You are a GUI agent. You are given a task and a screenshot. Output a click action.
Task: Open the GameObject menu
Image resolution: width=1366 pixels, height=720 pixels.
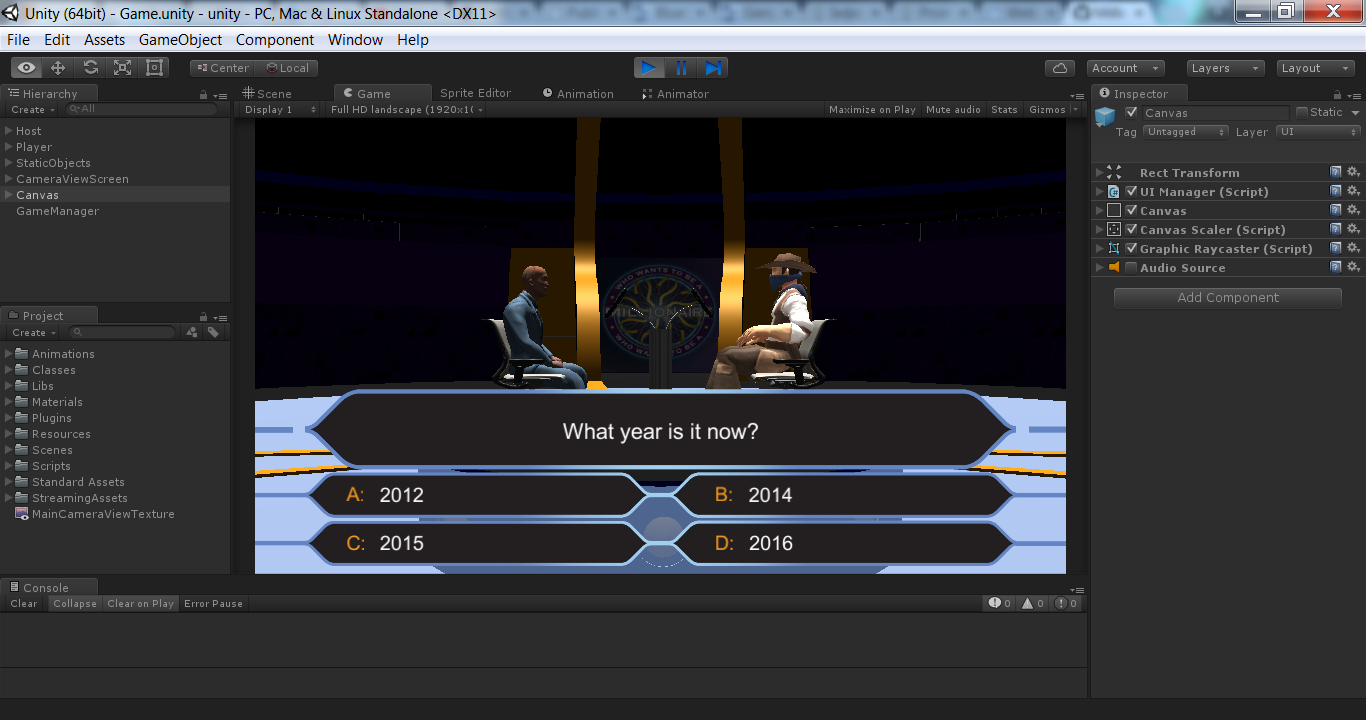[x=181, y=40]
